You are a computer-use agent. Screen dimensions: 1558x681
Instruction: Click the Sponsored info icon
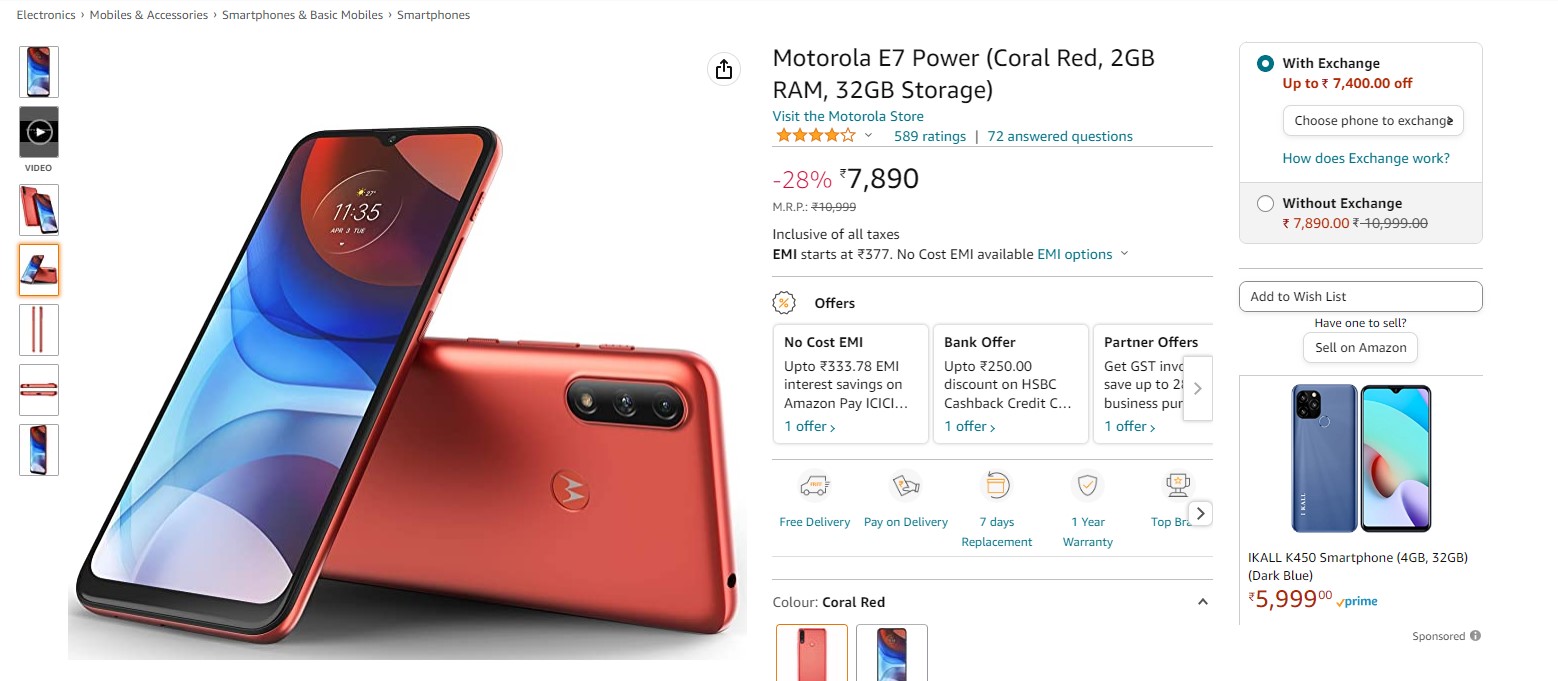[x=1475, y=636]
